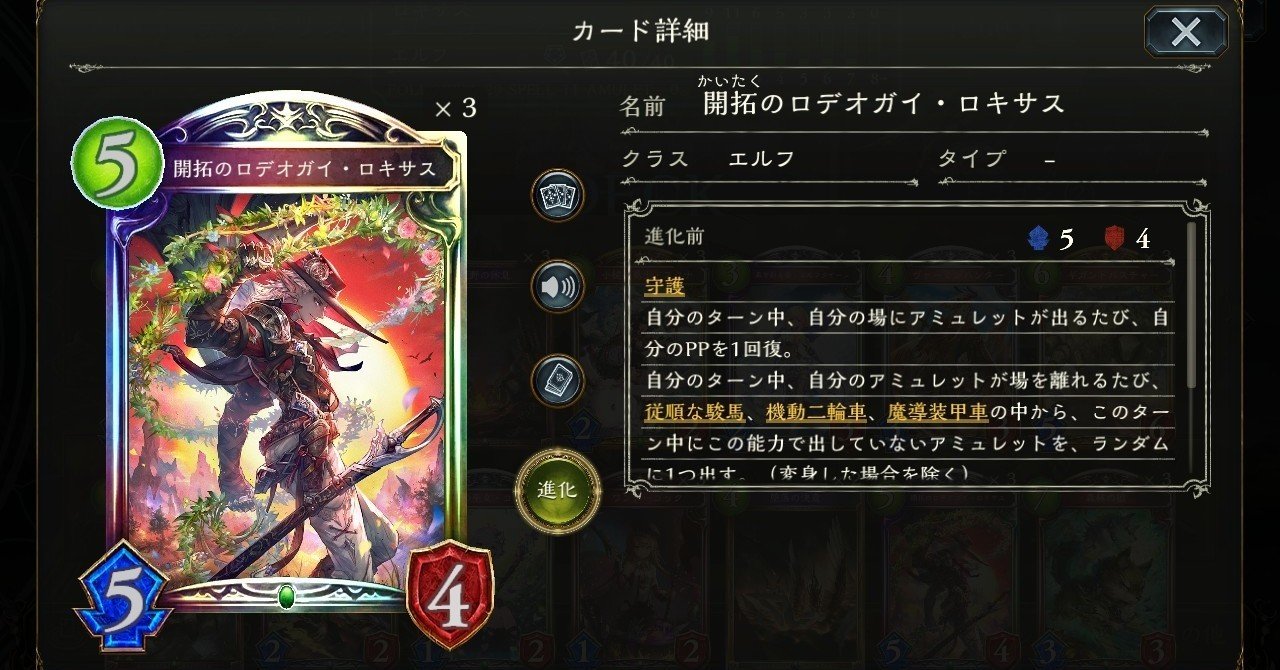1280x670 pixels.
Task: Click the タイプ type field
Action: coord(1071,160)
